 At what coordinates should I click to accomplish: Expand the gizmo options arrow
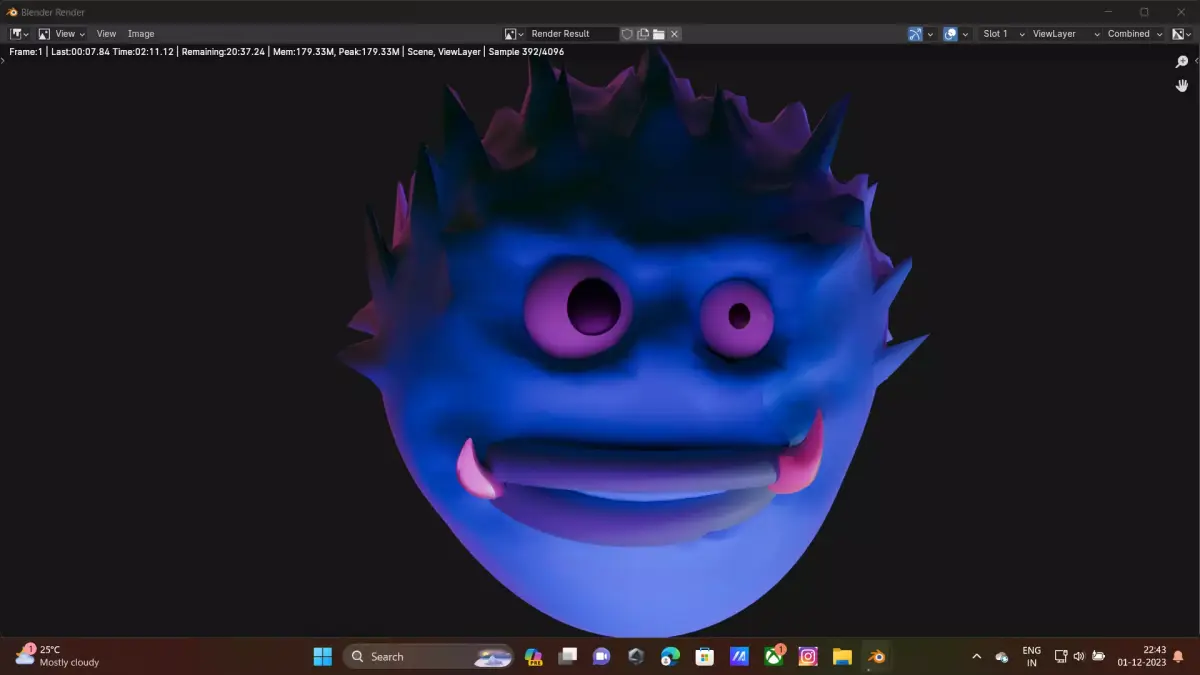[x=931, y=34]
